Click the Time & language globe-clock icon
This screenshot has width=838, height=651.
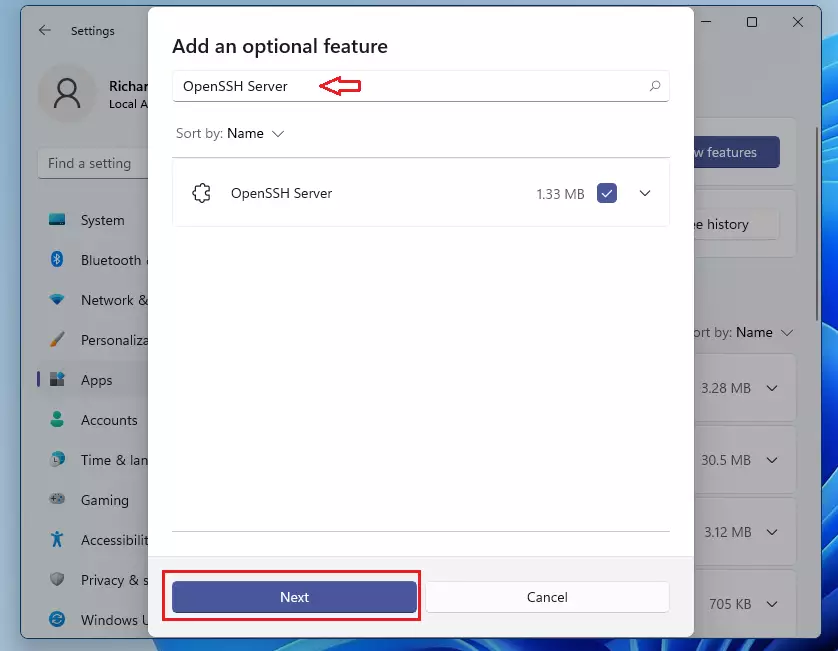57,460
